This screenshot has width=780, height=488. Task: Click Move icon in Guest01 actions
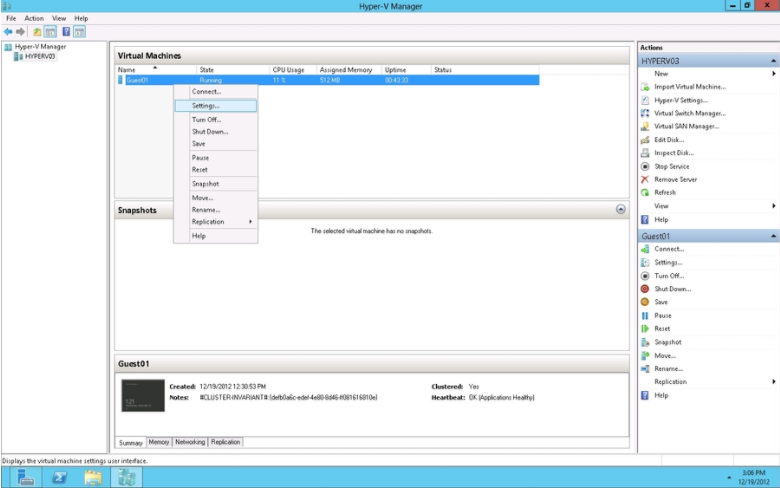(645, 356)
